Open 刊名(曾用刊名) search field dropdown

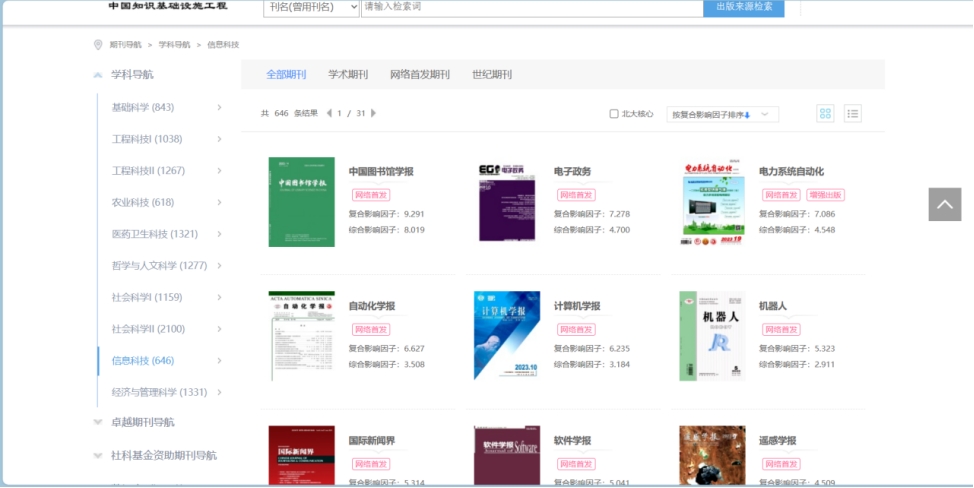click(311, 7)
